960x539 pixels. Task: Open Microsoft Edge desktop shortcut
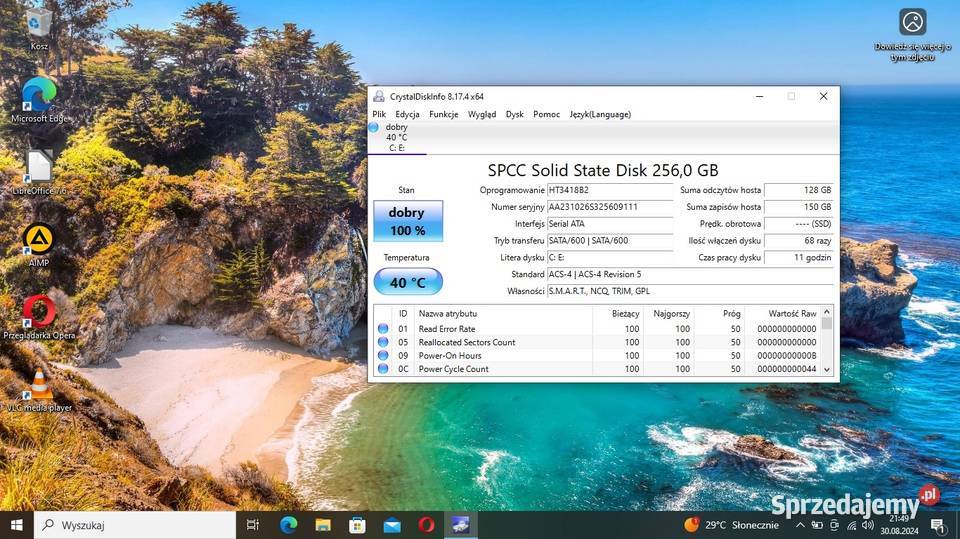click(x=39, y=100)
